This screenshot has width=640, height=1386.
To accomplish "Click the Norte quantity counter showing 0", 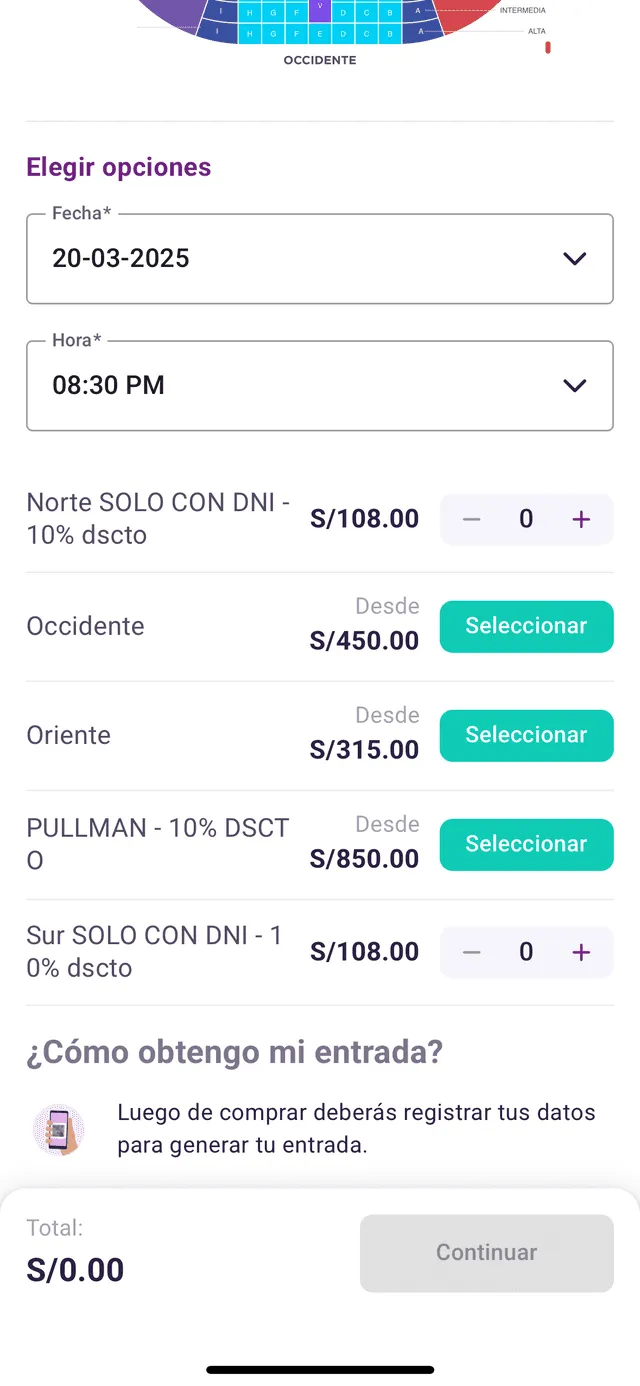I will click(526, 519).
